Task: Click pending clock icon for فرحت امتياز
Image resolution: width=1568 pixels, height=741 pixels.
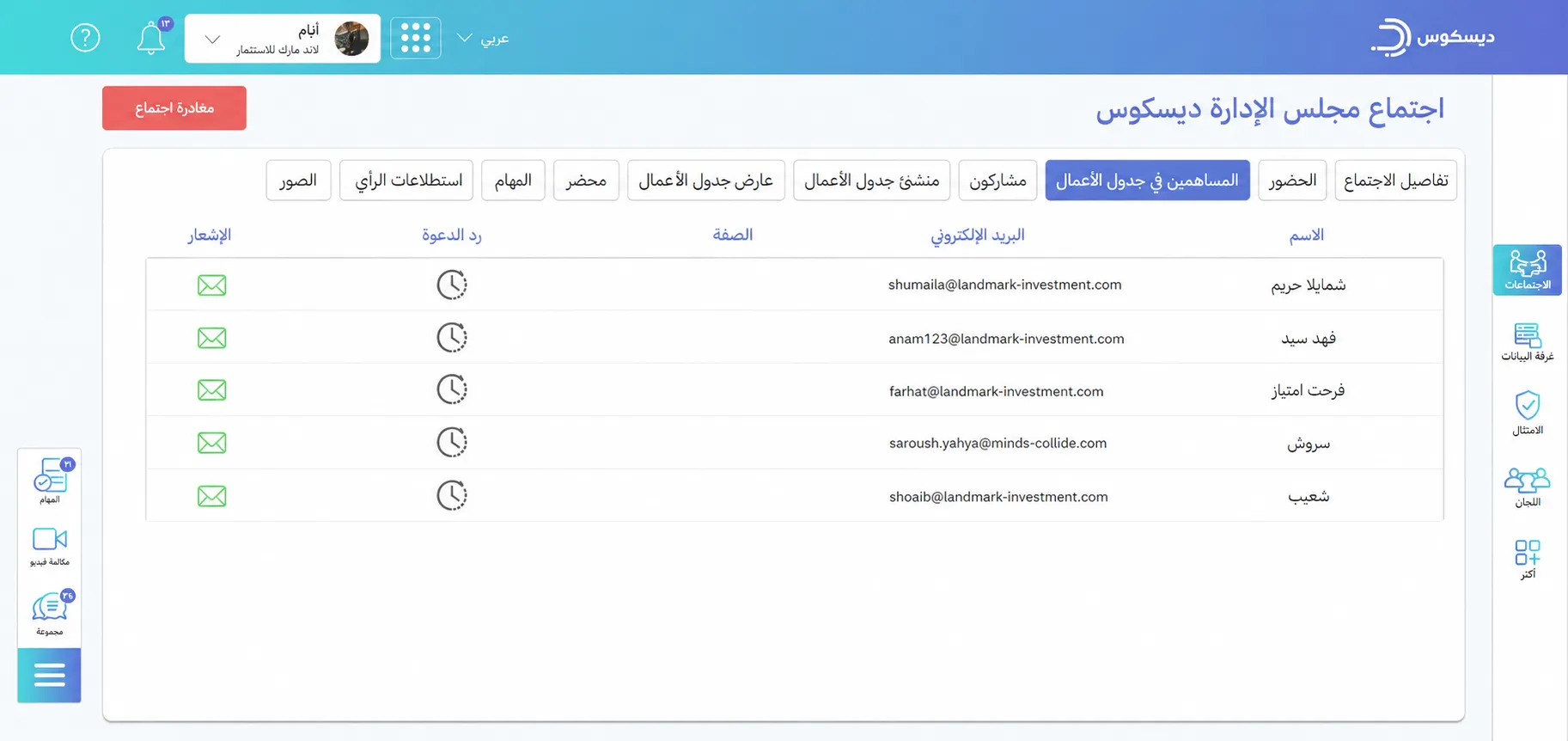Action: 452,389
